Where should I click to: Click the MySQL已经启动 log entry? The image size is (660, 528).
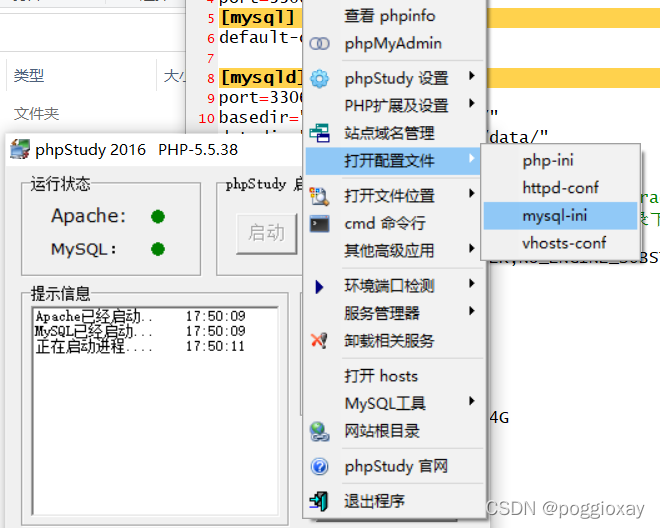[x=140, y=331]
